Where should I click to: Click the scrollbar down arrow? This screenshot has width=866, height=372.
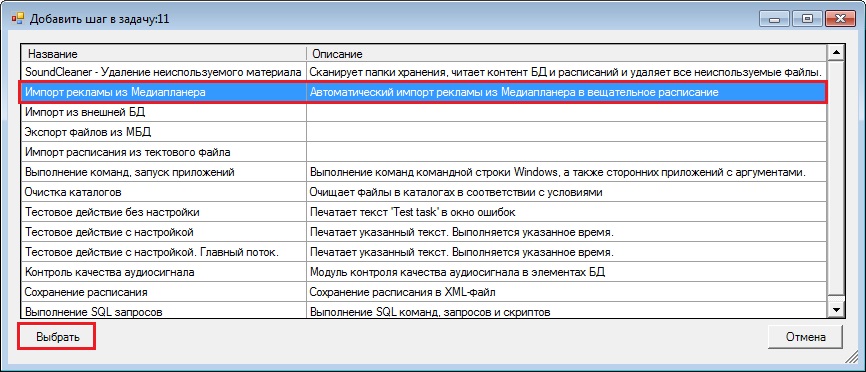[x=836, y=310]
